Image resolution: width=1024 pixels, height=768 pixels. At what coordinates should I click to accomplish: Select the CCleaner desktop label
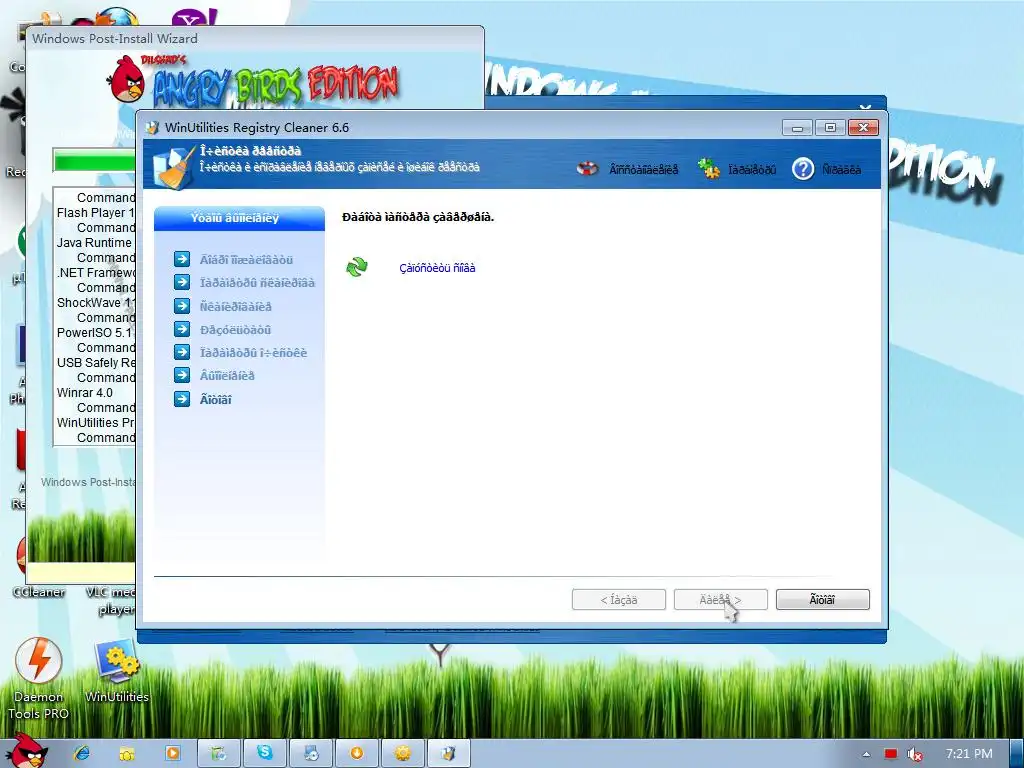39,592
